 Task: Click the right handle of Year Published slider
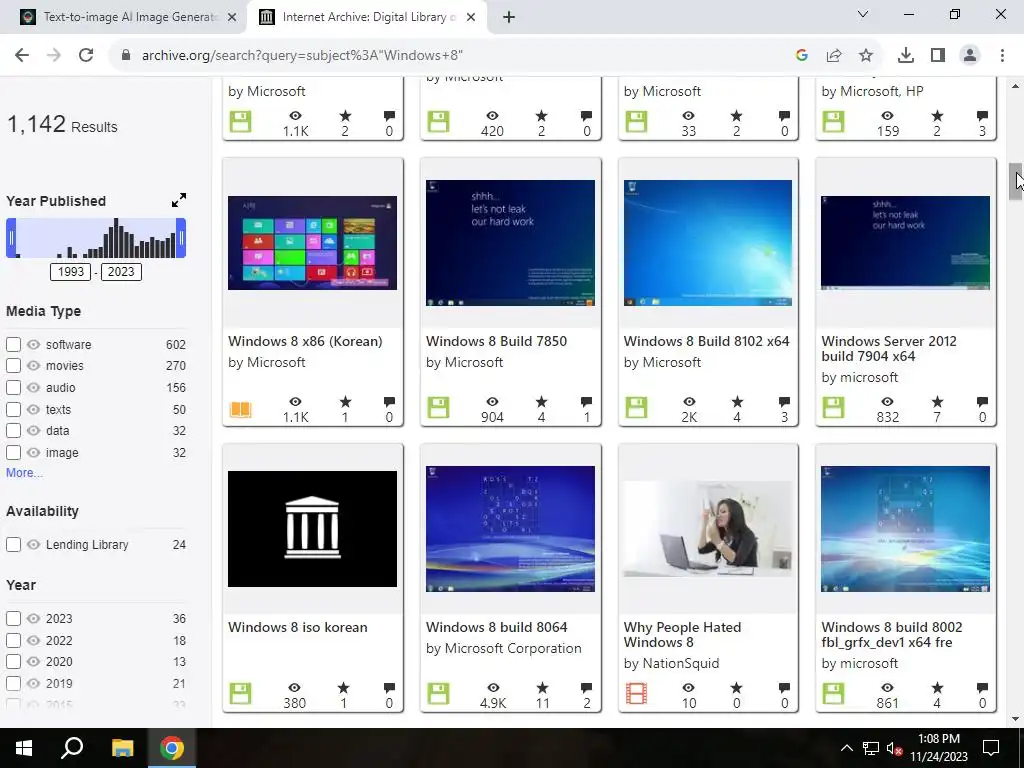click(x=181, y=238)
